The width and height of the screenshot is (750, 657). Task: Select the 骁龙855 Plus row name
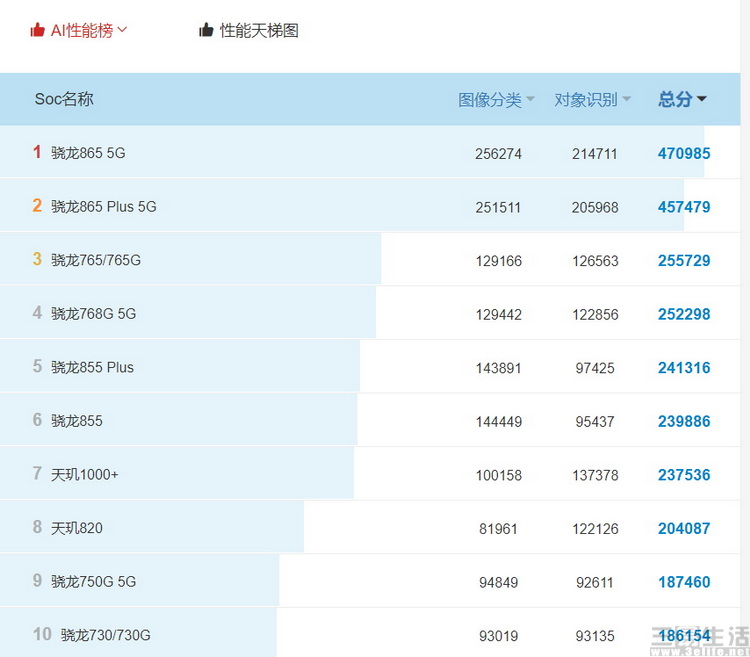point(92,367)
